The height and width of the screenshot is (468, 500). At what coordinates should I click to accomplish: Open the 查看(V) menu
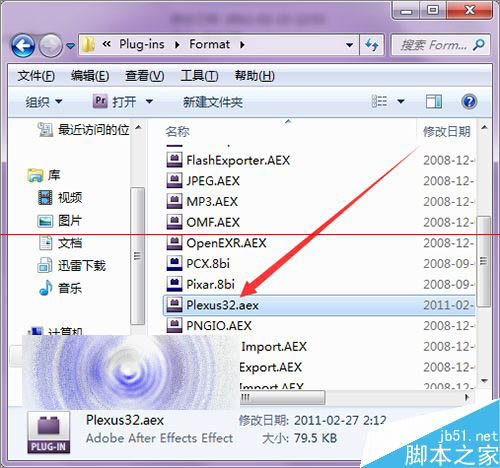144,76
